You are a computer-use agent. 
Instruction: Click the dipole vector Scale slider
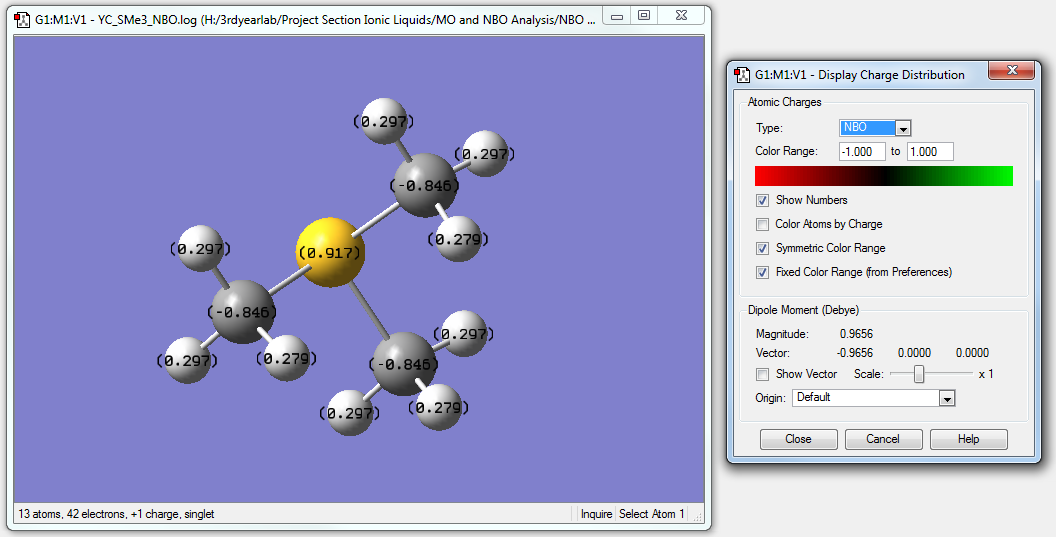918,374
